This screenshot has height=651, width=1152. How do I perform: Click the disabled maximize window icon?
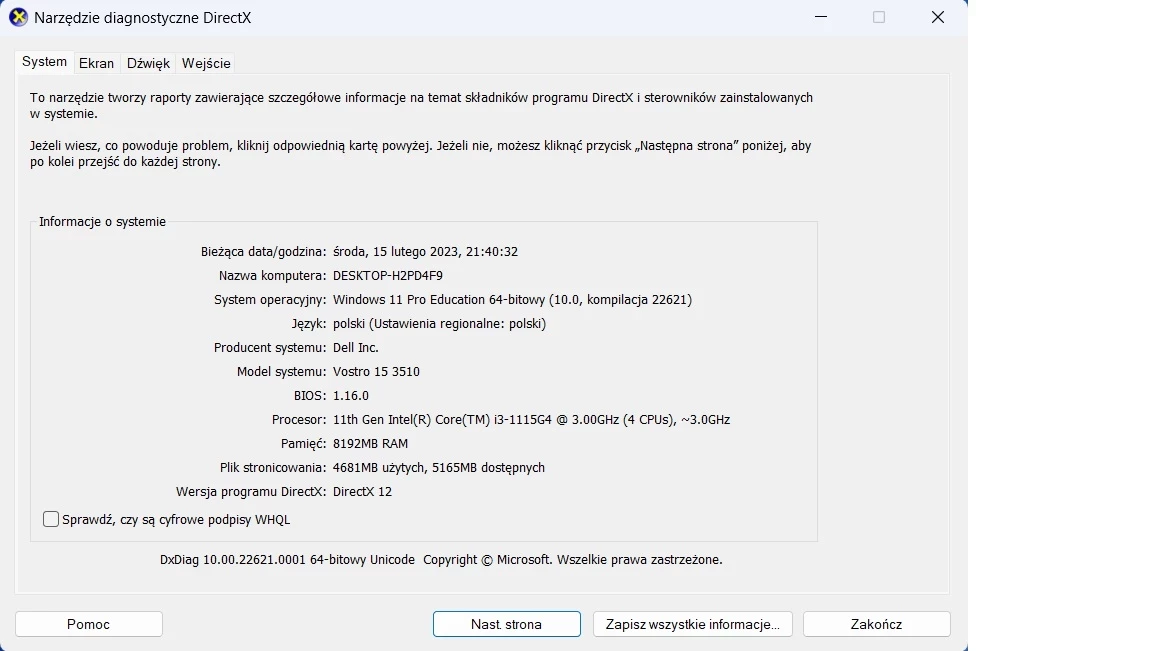point(879,17)
